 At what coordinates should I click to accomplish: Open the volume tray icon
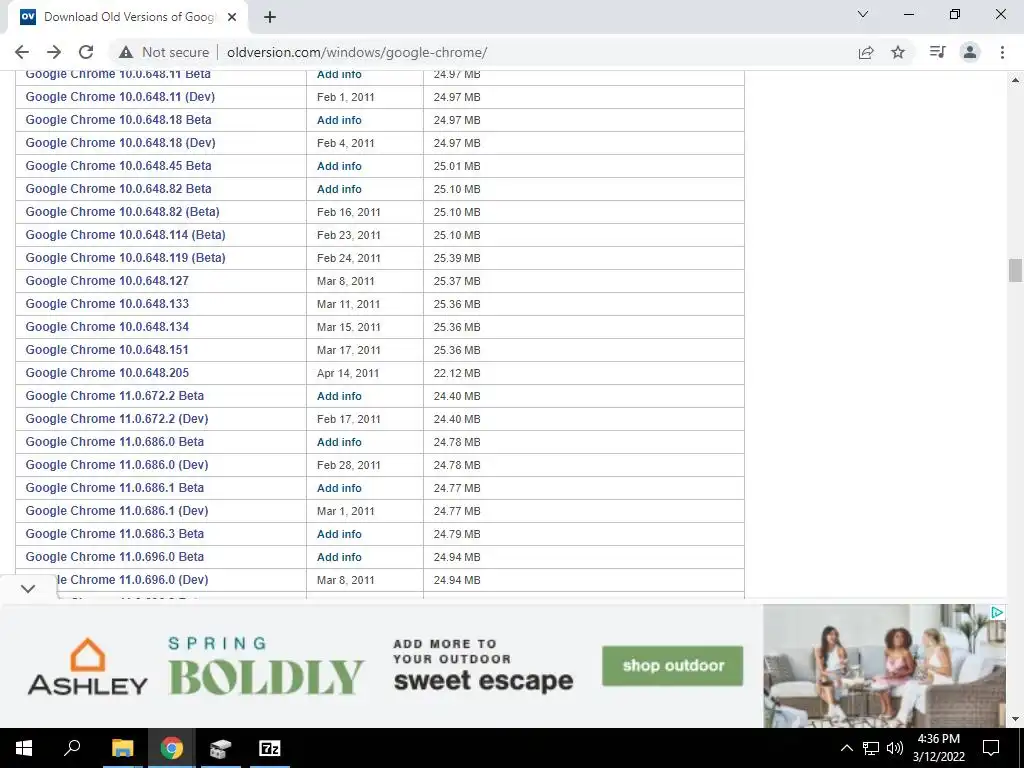click(x=895, y=748)
